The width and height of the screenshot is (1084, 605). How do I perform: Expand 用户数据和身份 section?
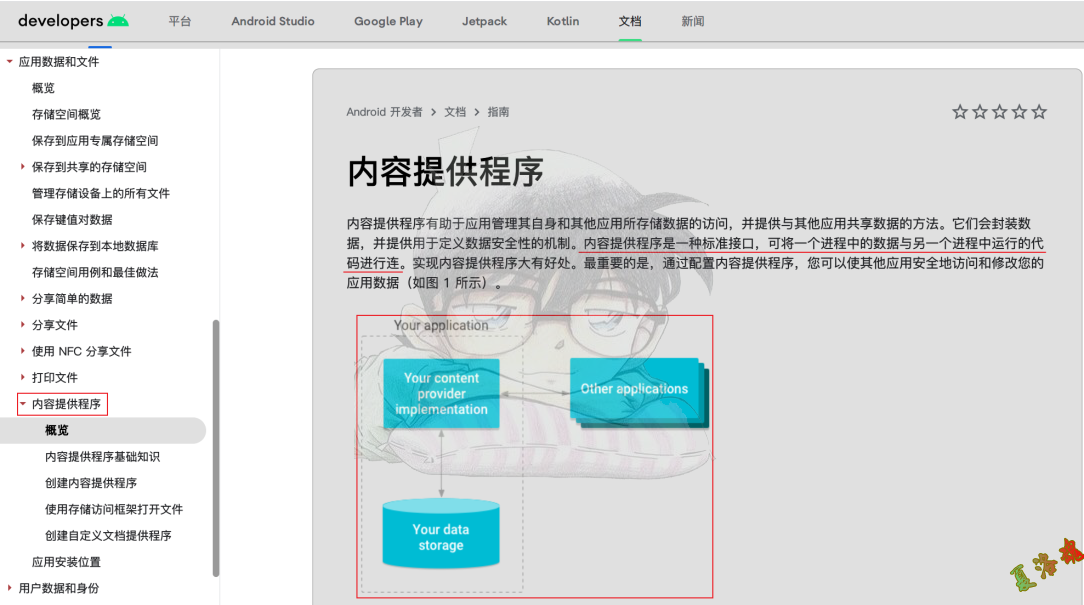tap(10, 588)
